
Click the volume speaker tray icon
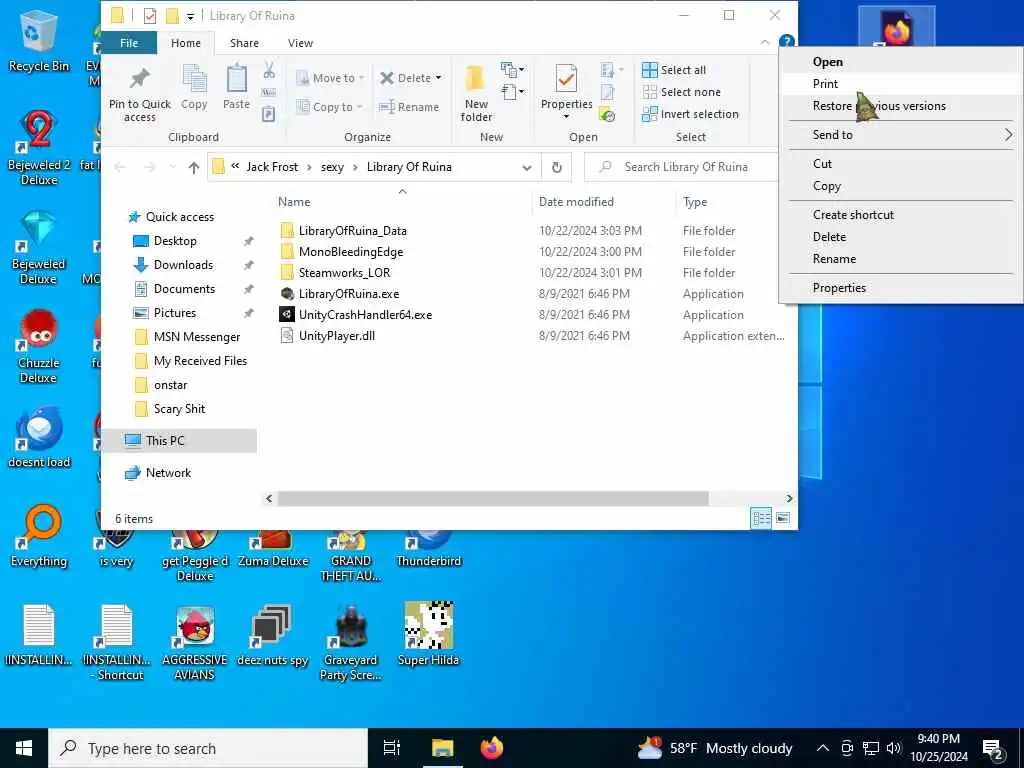pos(894,748)
